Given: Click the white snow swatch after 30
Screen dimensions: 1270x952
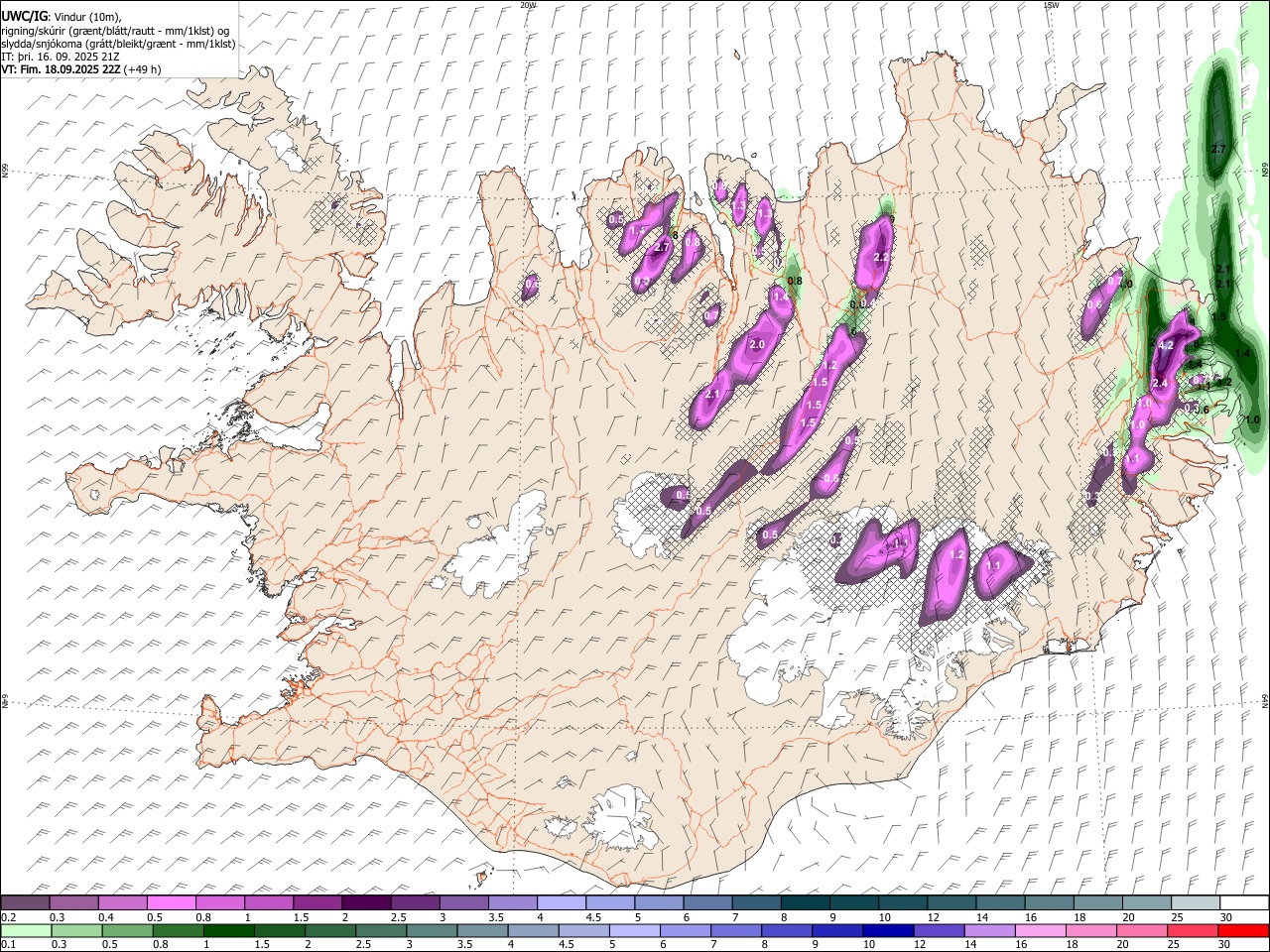Looking at the screenshot, I should point(1243,903).
